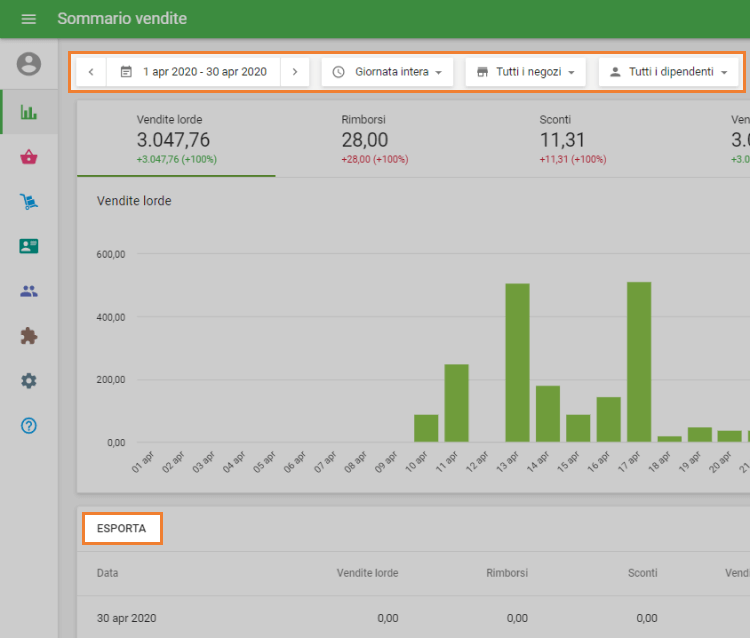Open the Items shopping basket icon

click(29, 157)
